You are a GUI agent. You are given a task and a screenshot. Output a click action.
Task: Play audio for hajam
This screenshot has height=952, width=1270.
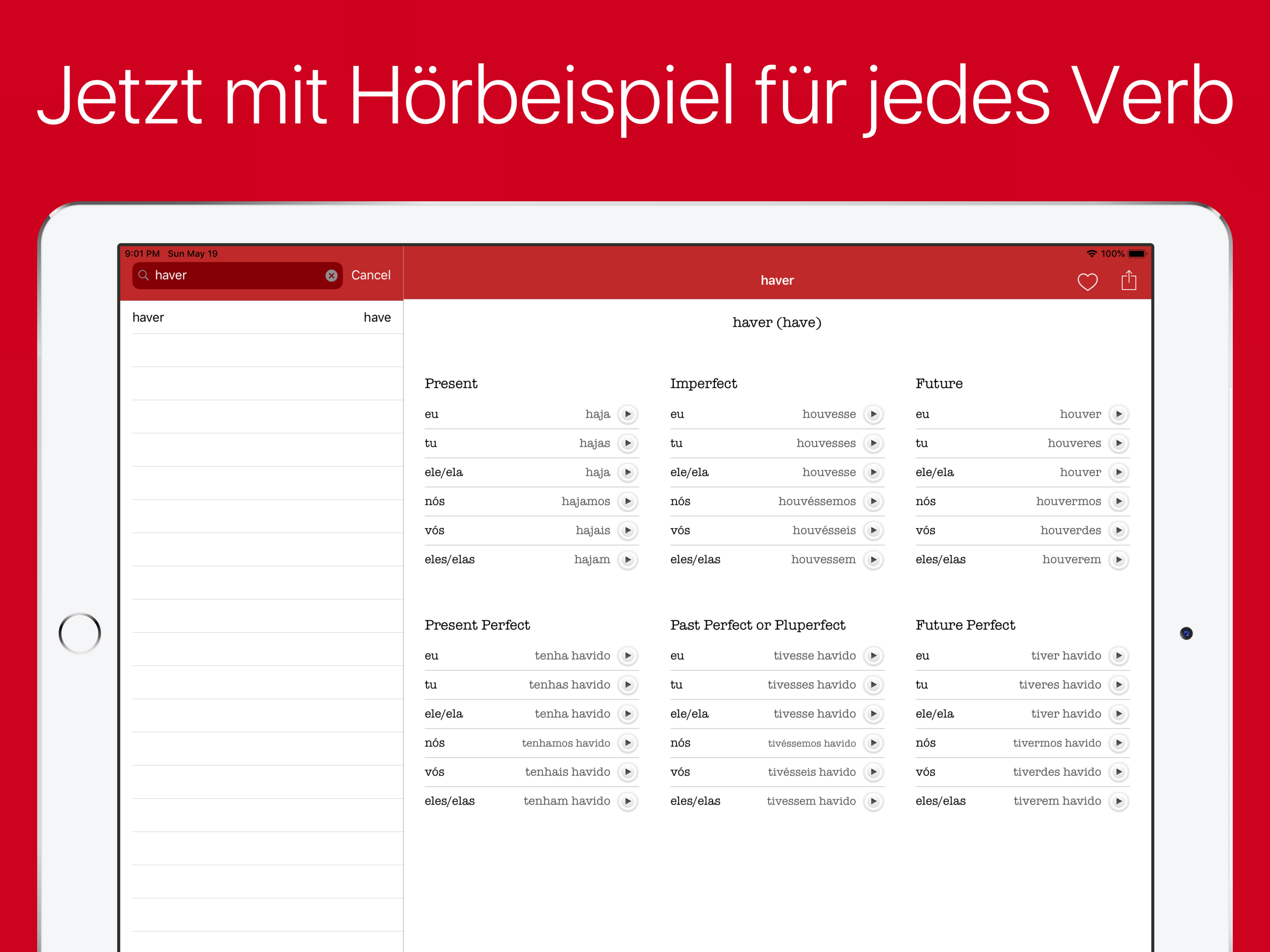click(x=628, y=560)
